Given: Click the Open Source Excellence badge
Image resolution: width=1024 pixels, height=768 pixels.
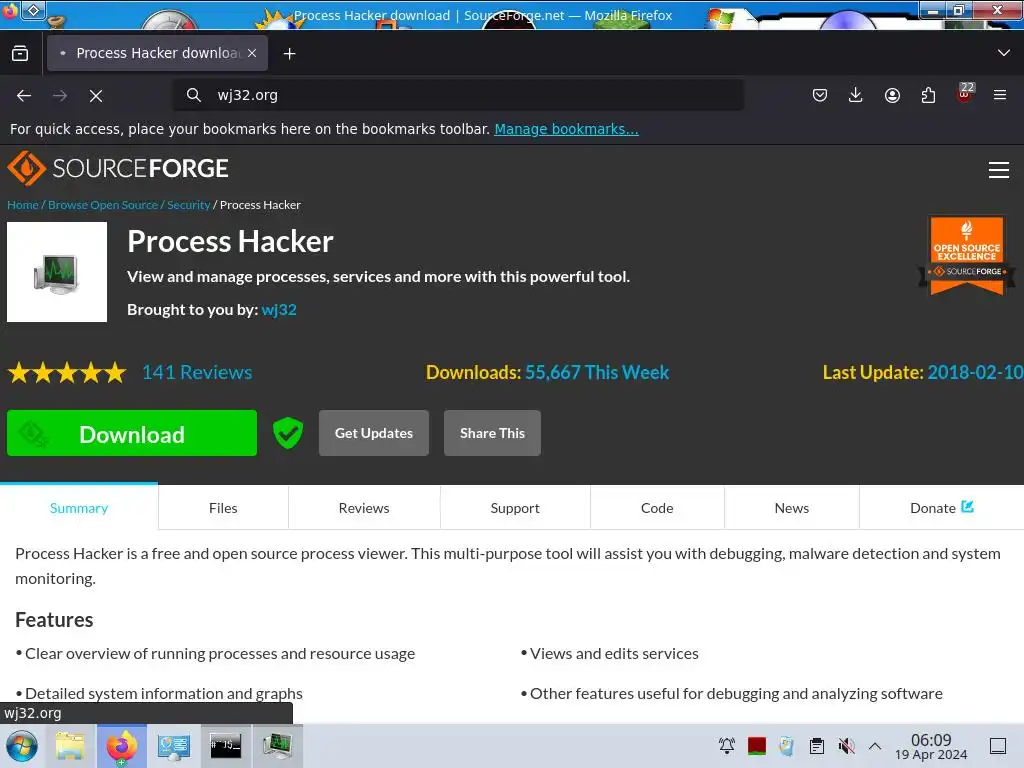Looking at the screenshot, I should pyautogui.click(x=967, y=255).
